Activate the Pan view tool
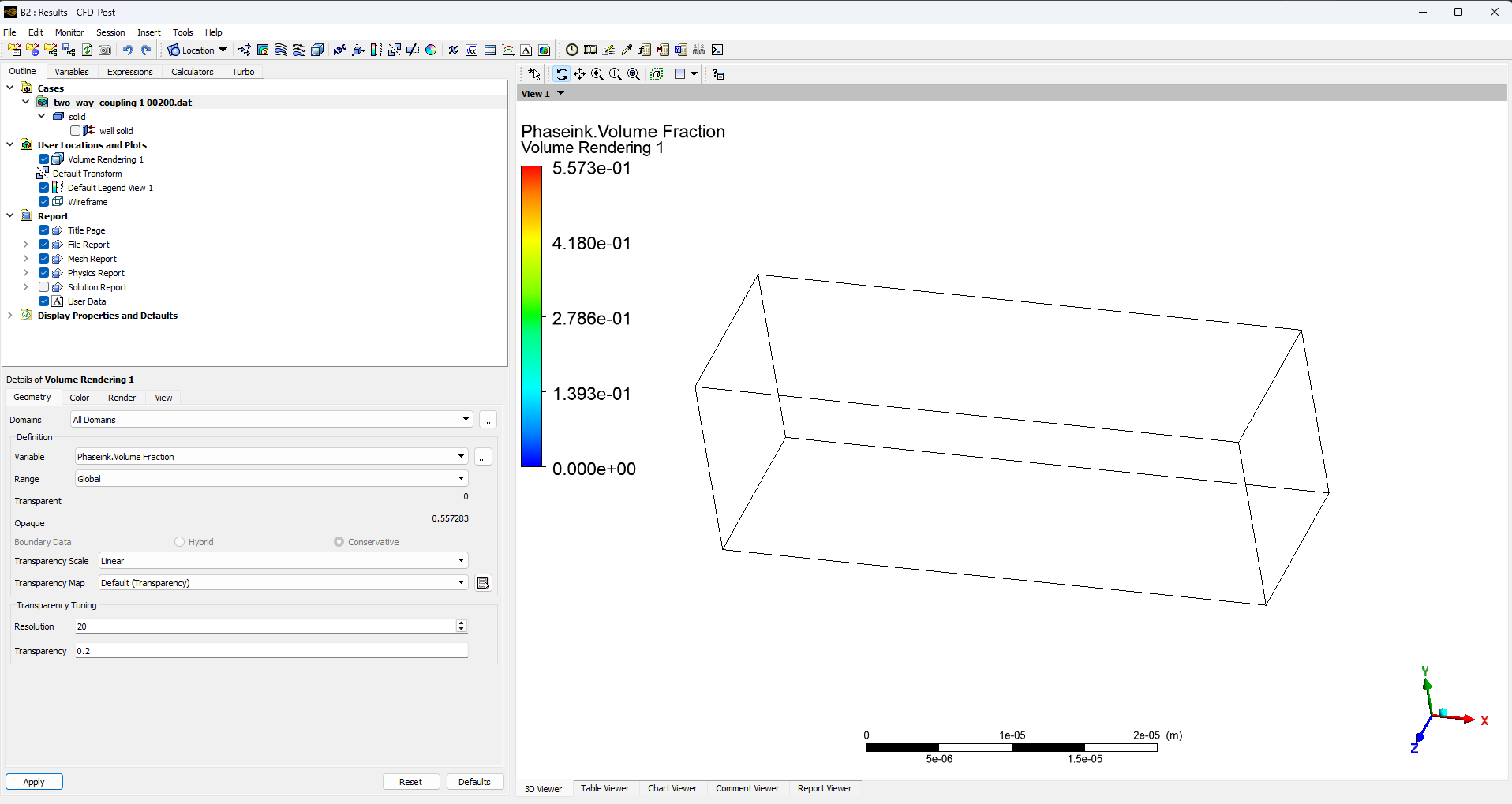This screenshot has height=804, width=1512. [580, 74]
